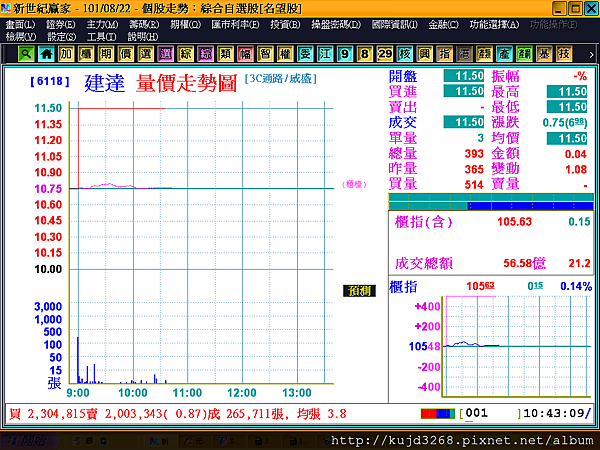Open the 櫃 toolbar icon
Image resolution: width=600 pixels, height=450 pixels.
click(x=86, y=54)
